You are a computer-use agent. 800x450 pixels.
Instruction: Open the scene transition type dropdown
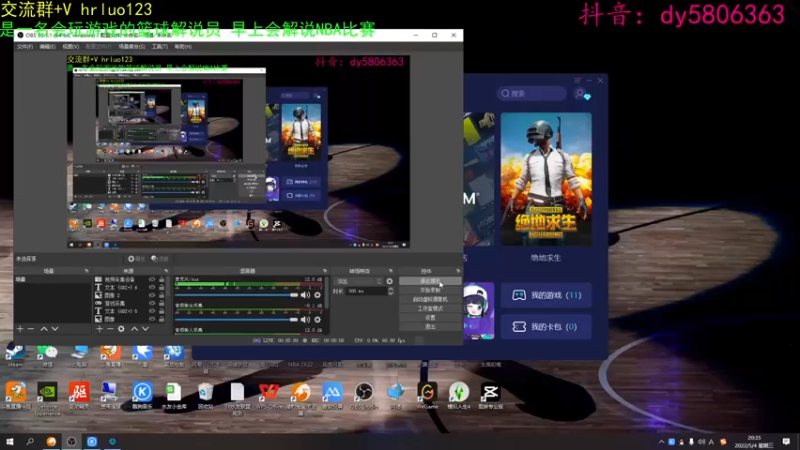click(x=358, y=281)
